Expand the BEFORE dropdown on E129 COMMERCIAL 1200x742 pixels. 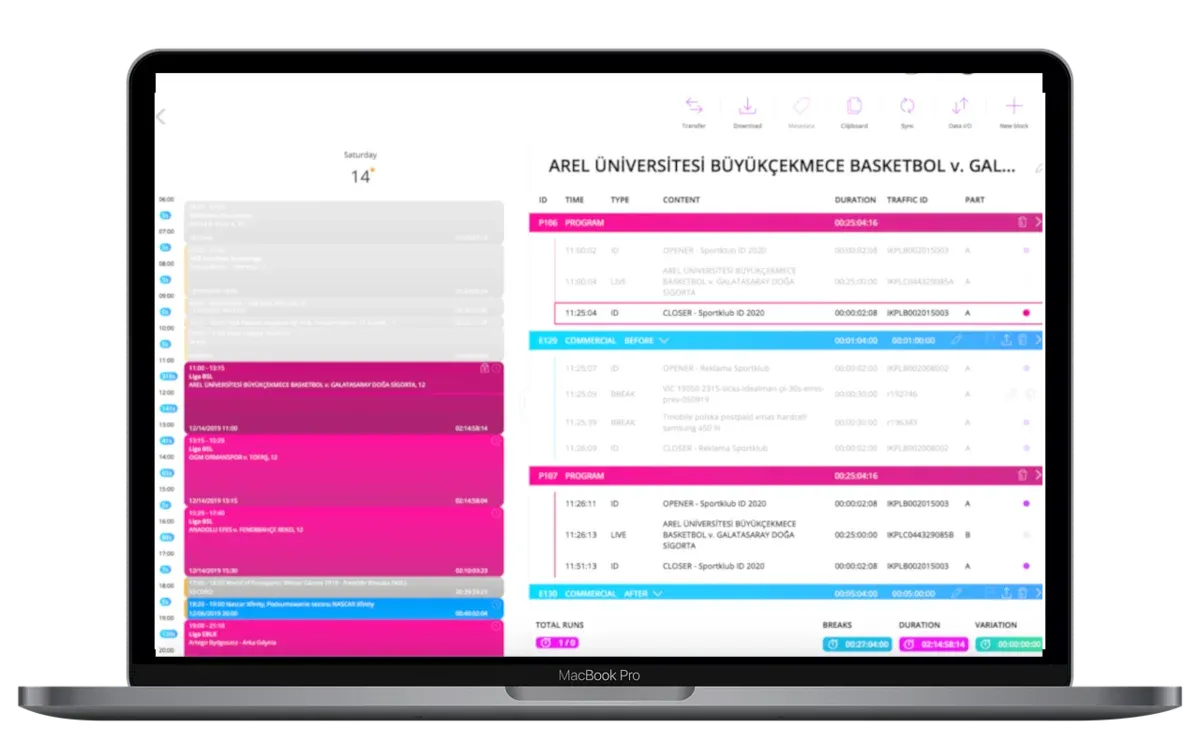coord(663,340)
